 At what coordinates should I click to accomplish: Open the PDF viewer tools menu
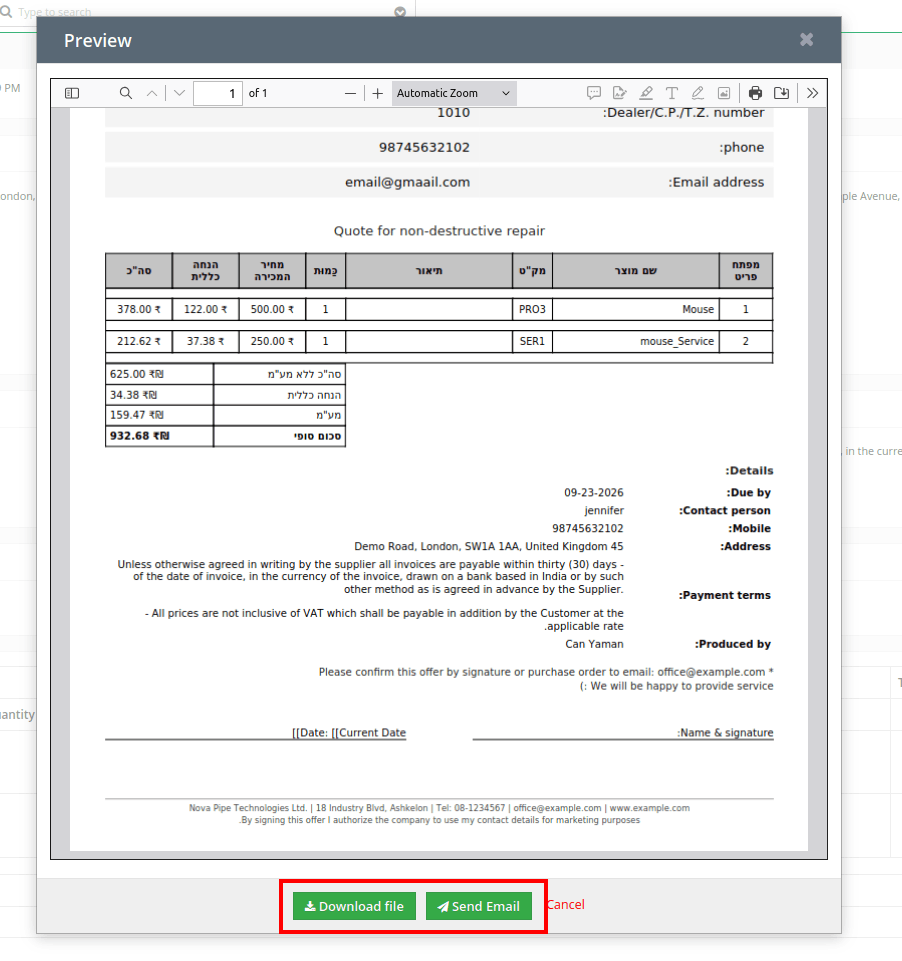pyautogui.click(x=813, y=93)
